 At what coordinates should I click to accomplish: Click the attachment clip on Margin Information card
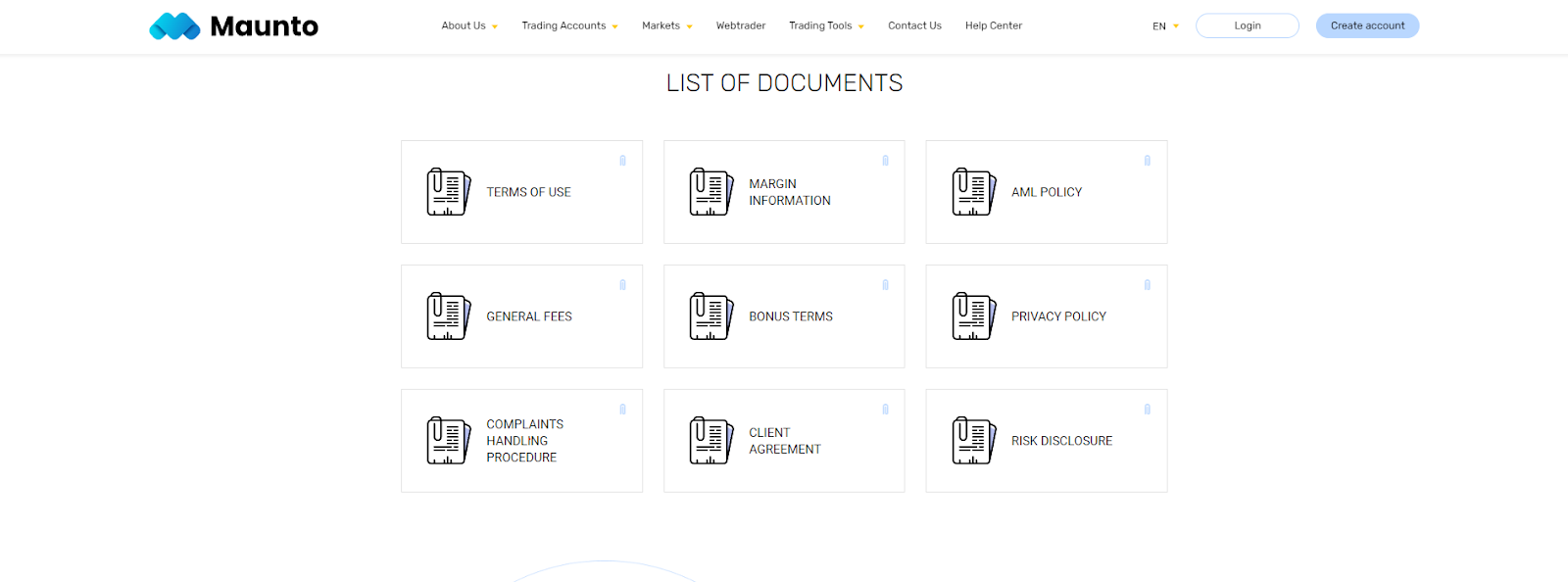pos(885,161)
